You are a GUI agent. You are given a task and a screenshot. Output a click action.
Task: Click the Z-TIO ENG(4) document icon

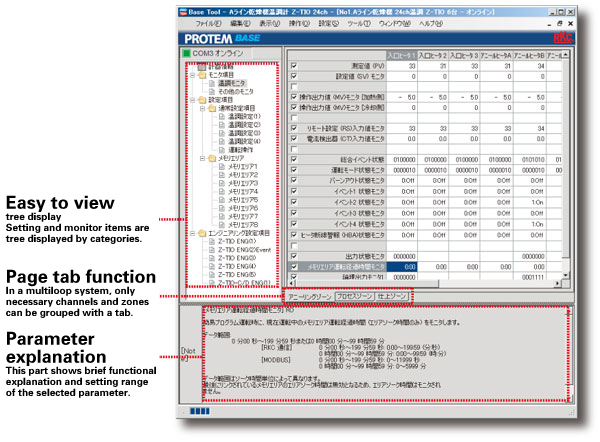click(x=212, y=266)
